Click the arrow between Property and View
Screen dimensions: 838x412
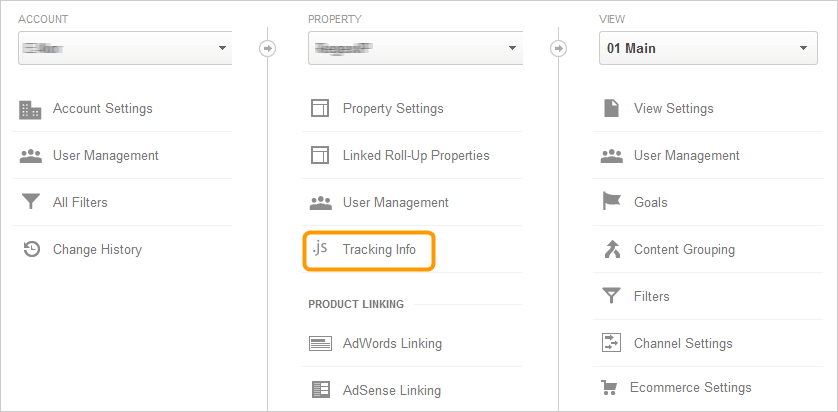point(558,49)
